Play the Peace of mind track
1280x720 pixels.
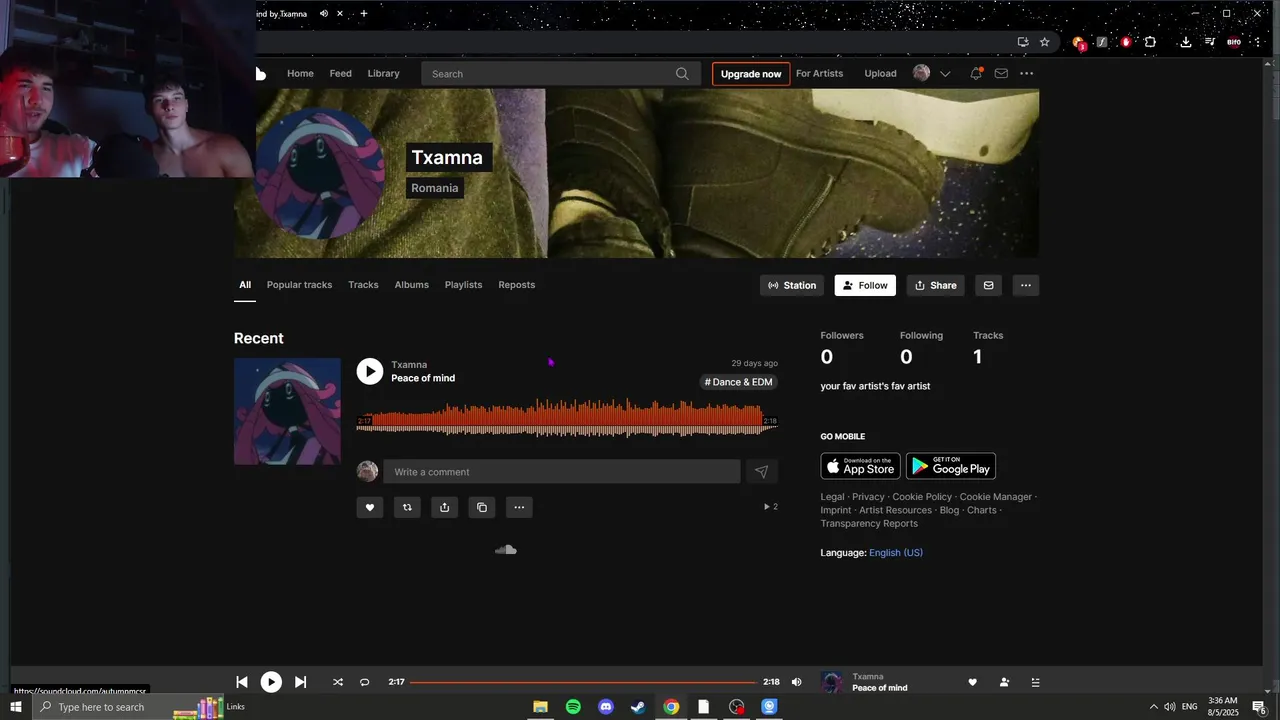point(370,371)
